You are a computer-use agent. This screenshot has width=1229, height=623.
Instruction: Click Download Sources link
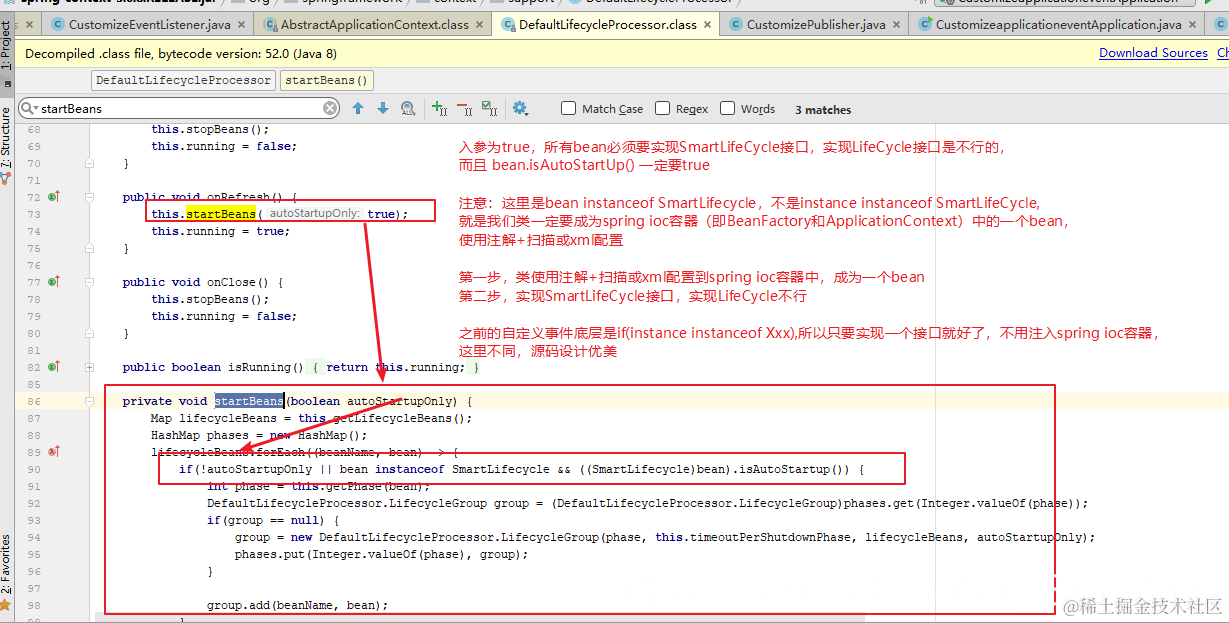(x=1153, y=53)
